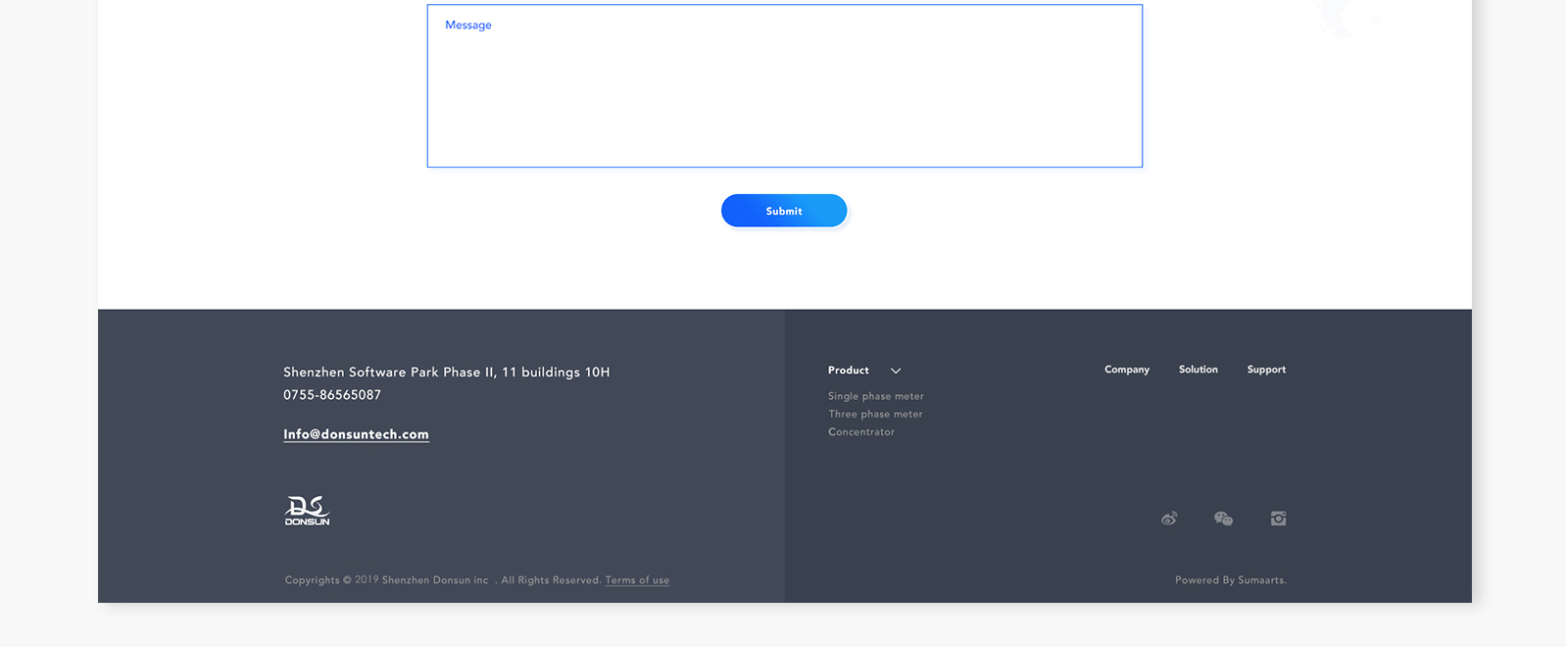Open the Three phase meter link
This screenshot has height=647, width=1568.
875,414
